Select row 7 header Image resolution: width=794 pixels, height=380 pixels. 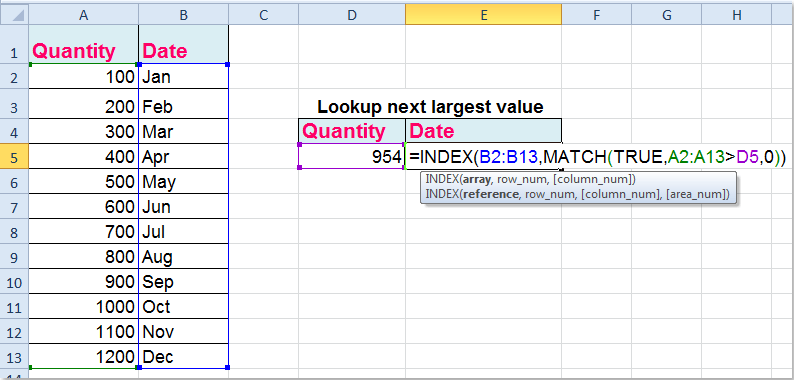[x=14, y=207]
